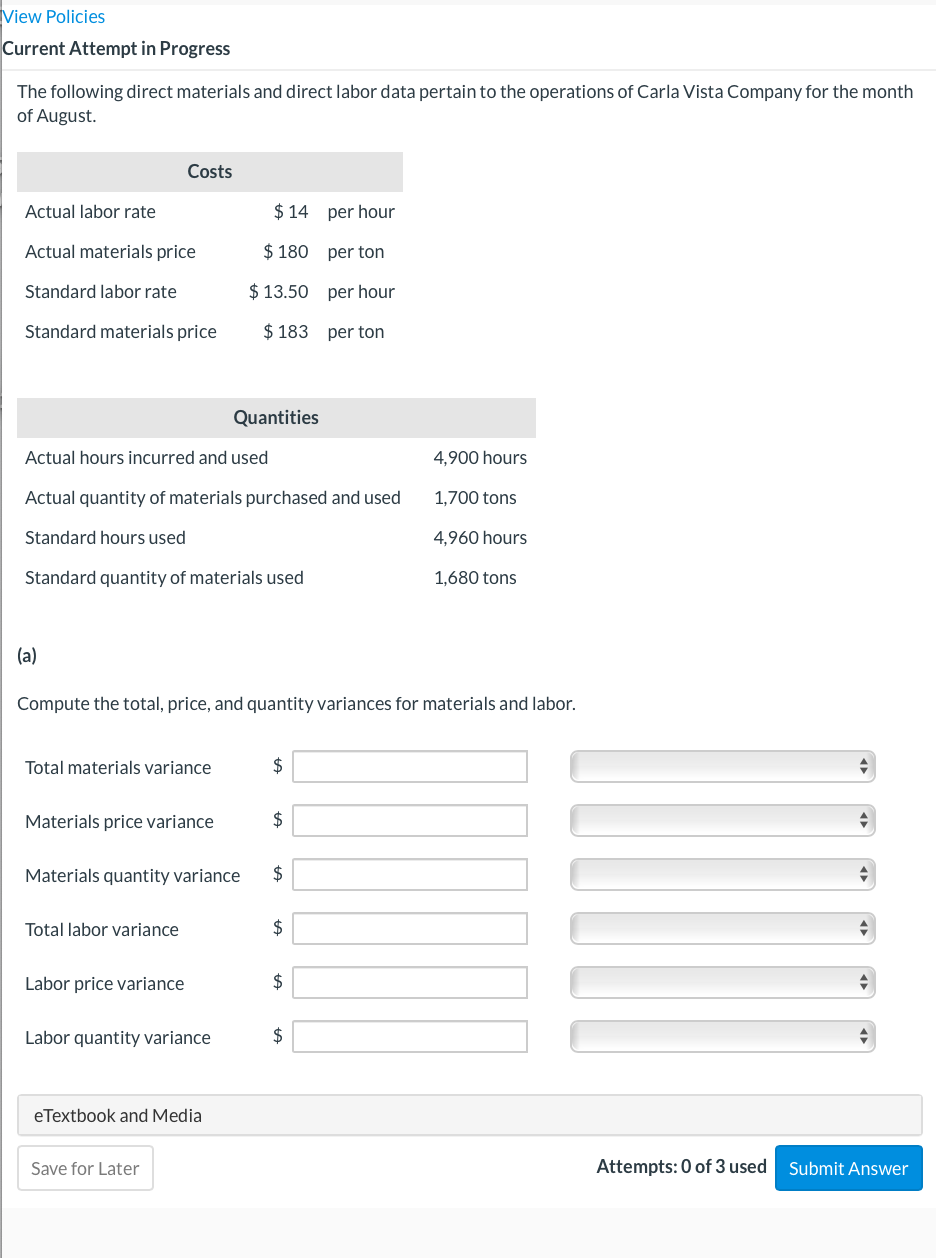
Task: Click the Save for Later button
Action: [85, 1167]
